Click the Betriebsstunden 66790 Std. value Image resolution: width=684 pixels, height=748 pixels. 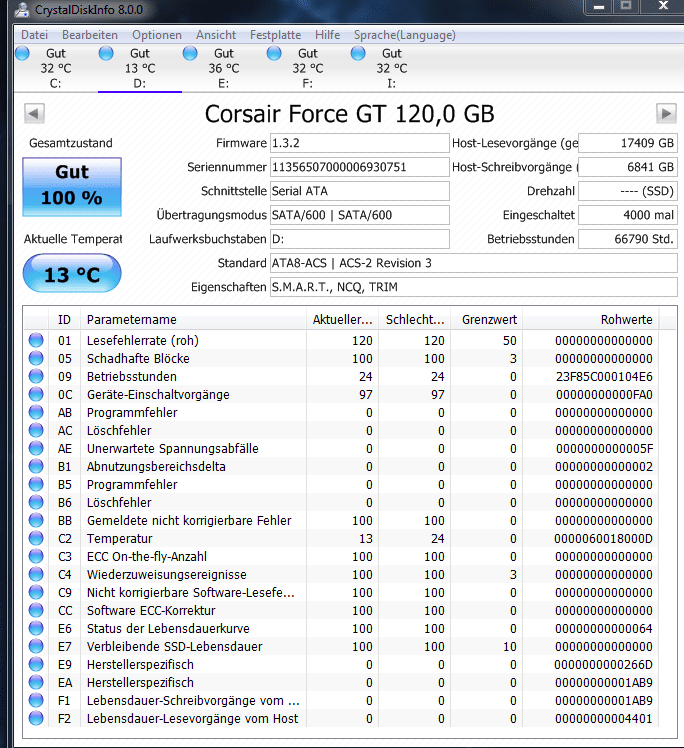point(628,239)
